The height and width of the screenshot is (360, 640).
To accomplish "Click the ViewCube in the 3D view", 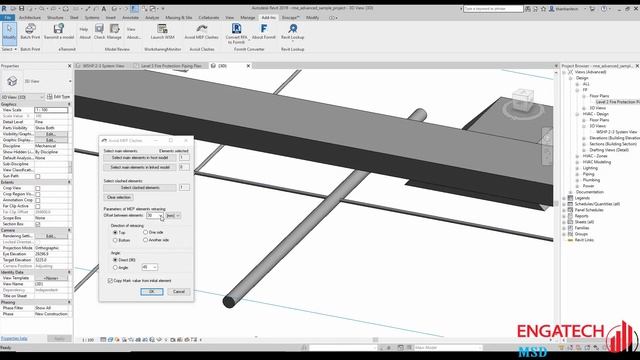I will [522, 99].
